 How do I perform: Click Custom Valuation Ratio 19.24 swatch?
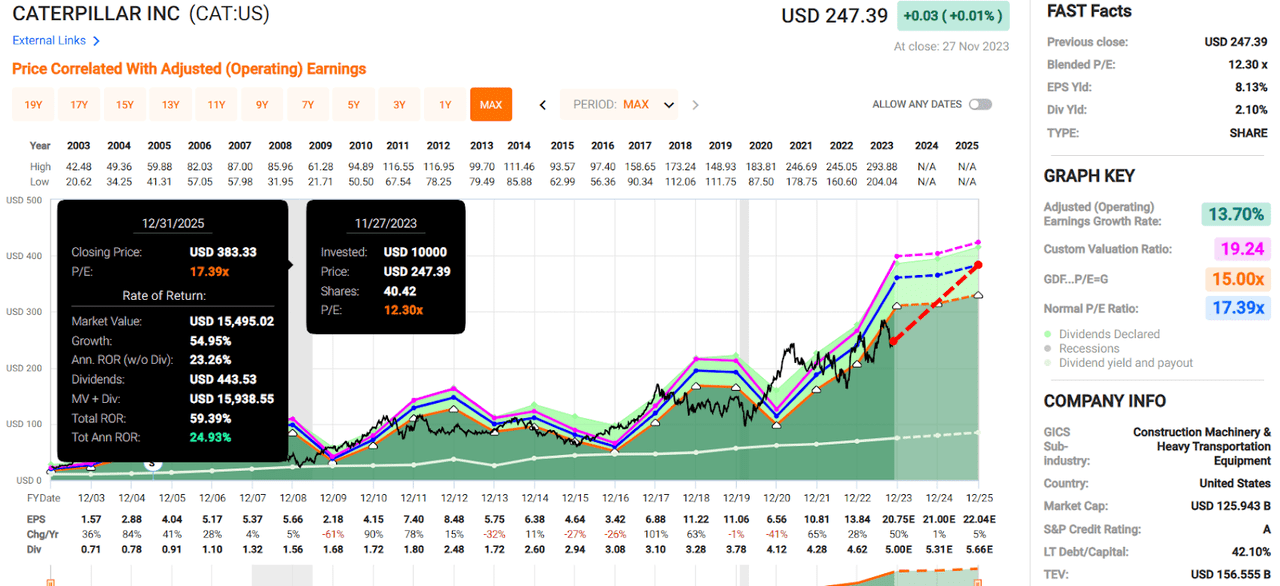1243,249
